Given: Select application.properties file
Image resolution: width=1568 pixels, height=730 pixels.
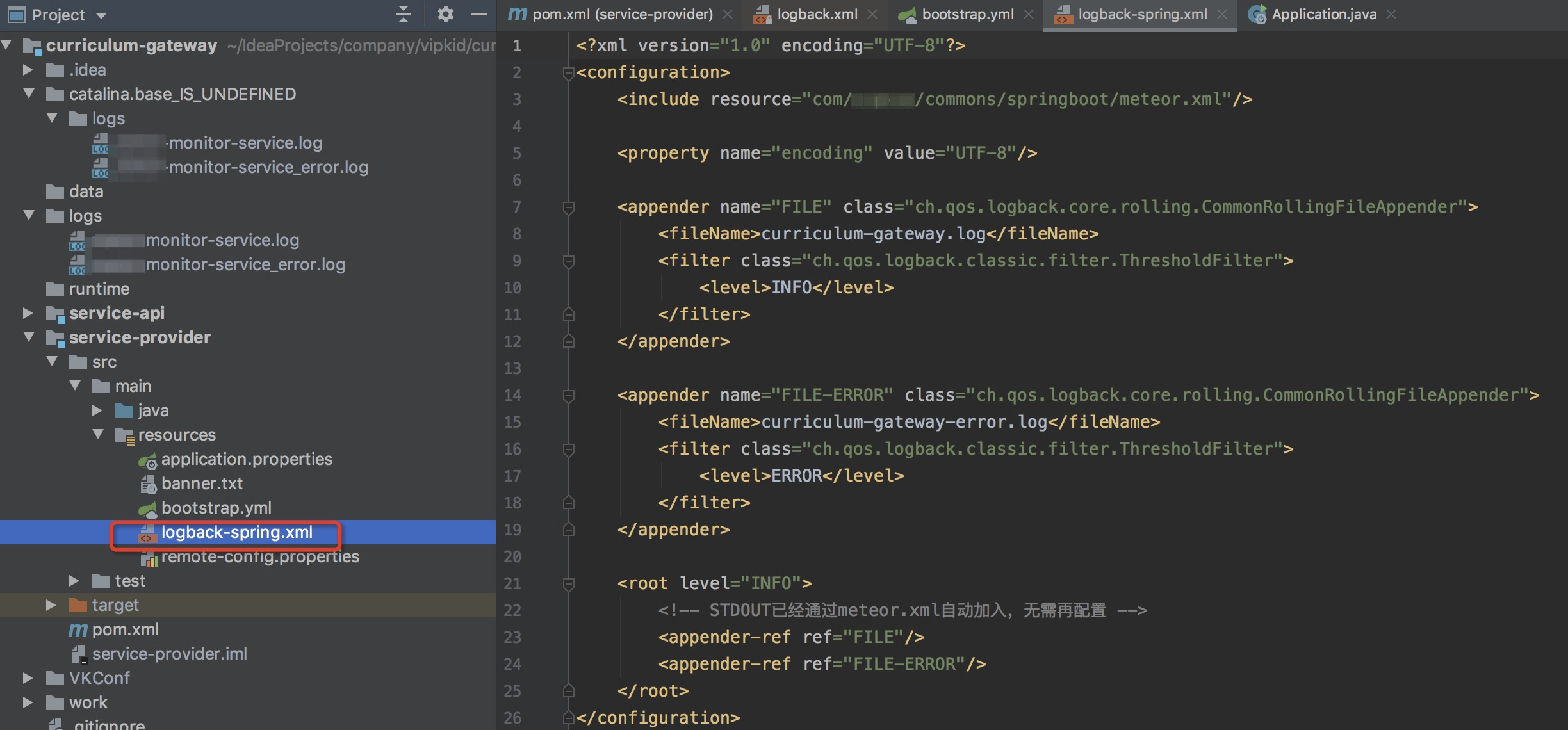Looking at the screenshot, I should point(247,458).
